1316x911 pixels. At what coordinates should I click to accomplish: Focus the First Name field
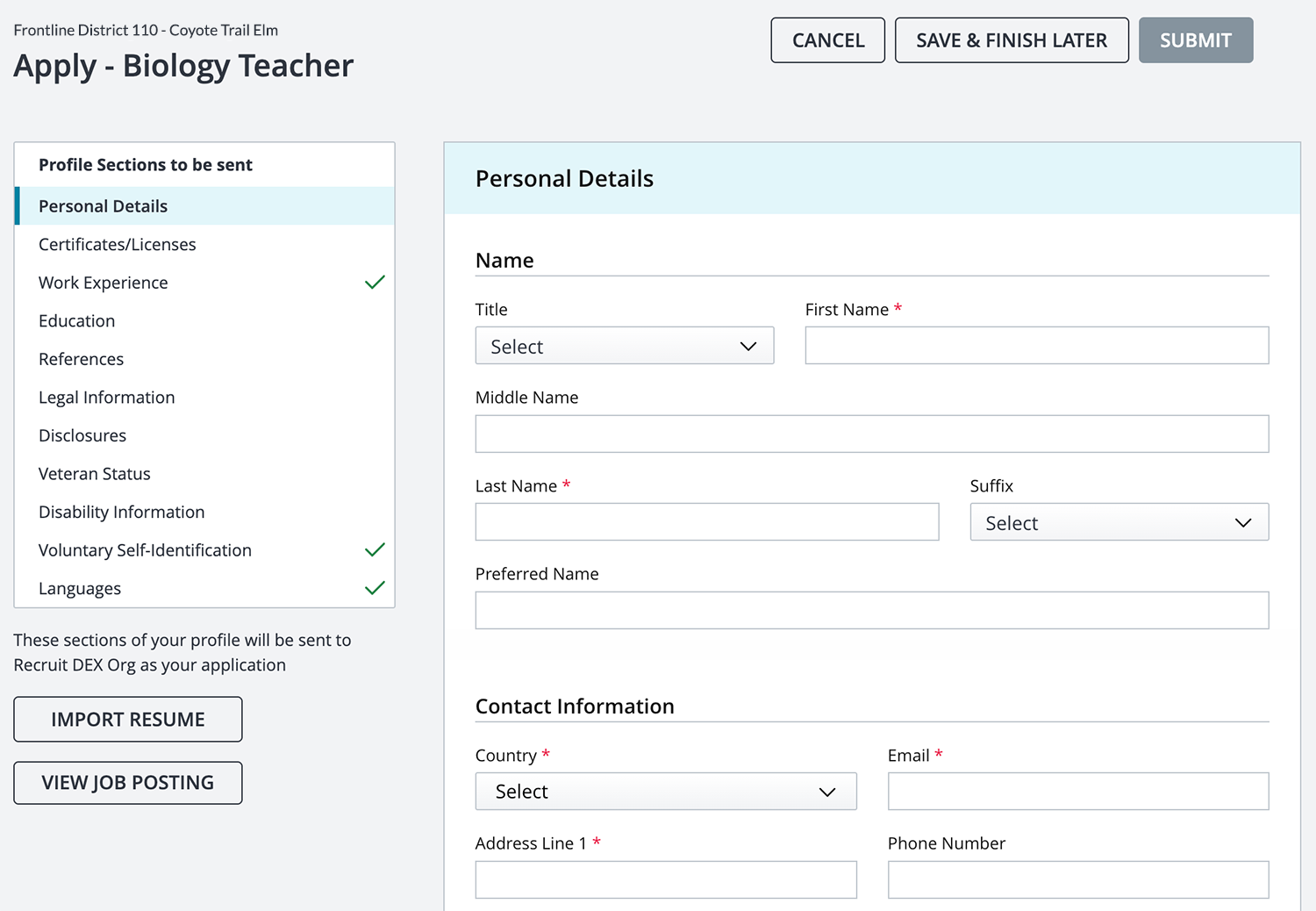click(1036, 346)
